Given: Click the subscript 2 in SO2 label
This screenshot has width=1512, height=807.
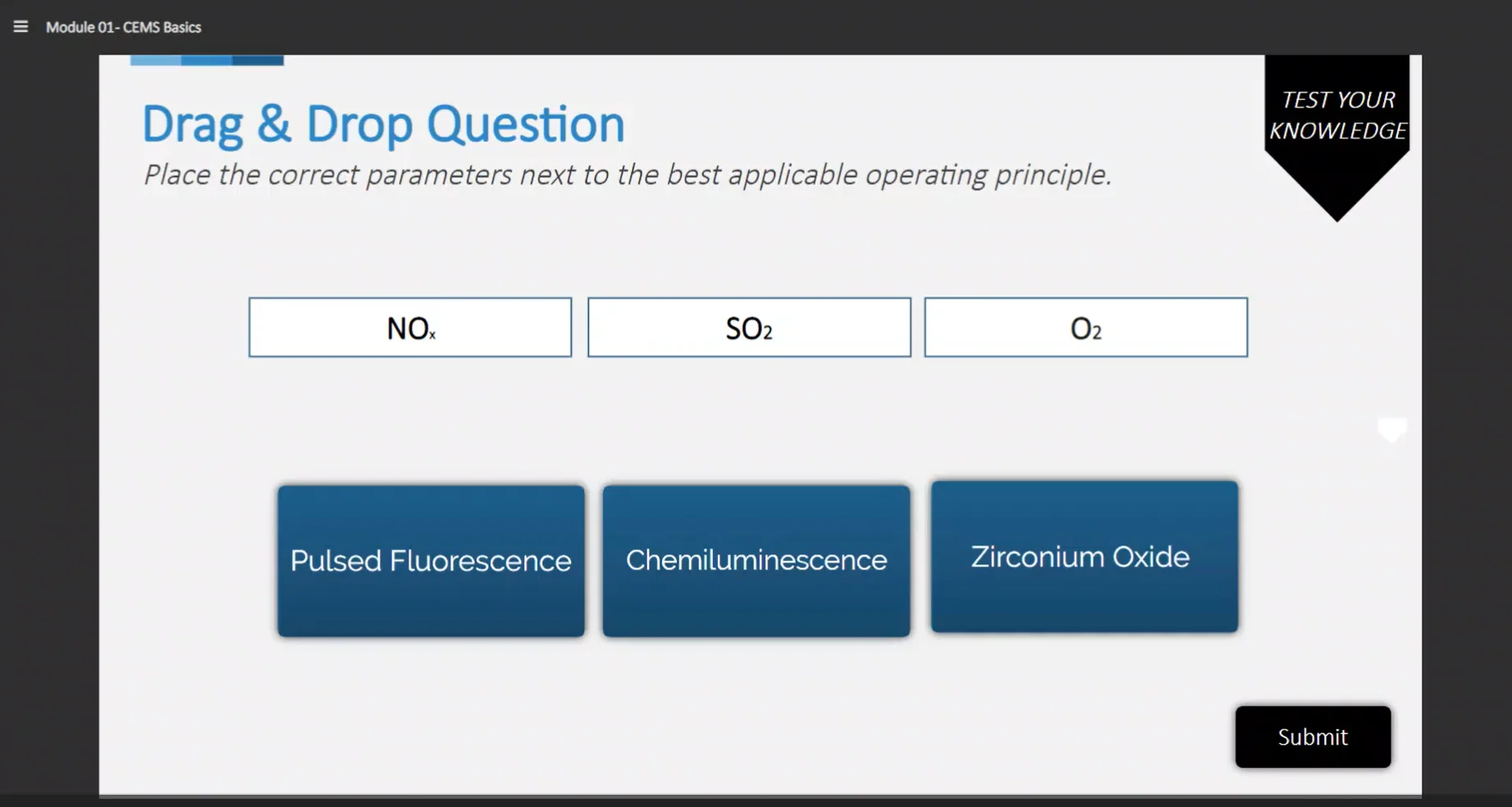Looking at the screenshot, I should pos(768,333).
